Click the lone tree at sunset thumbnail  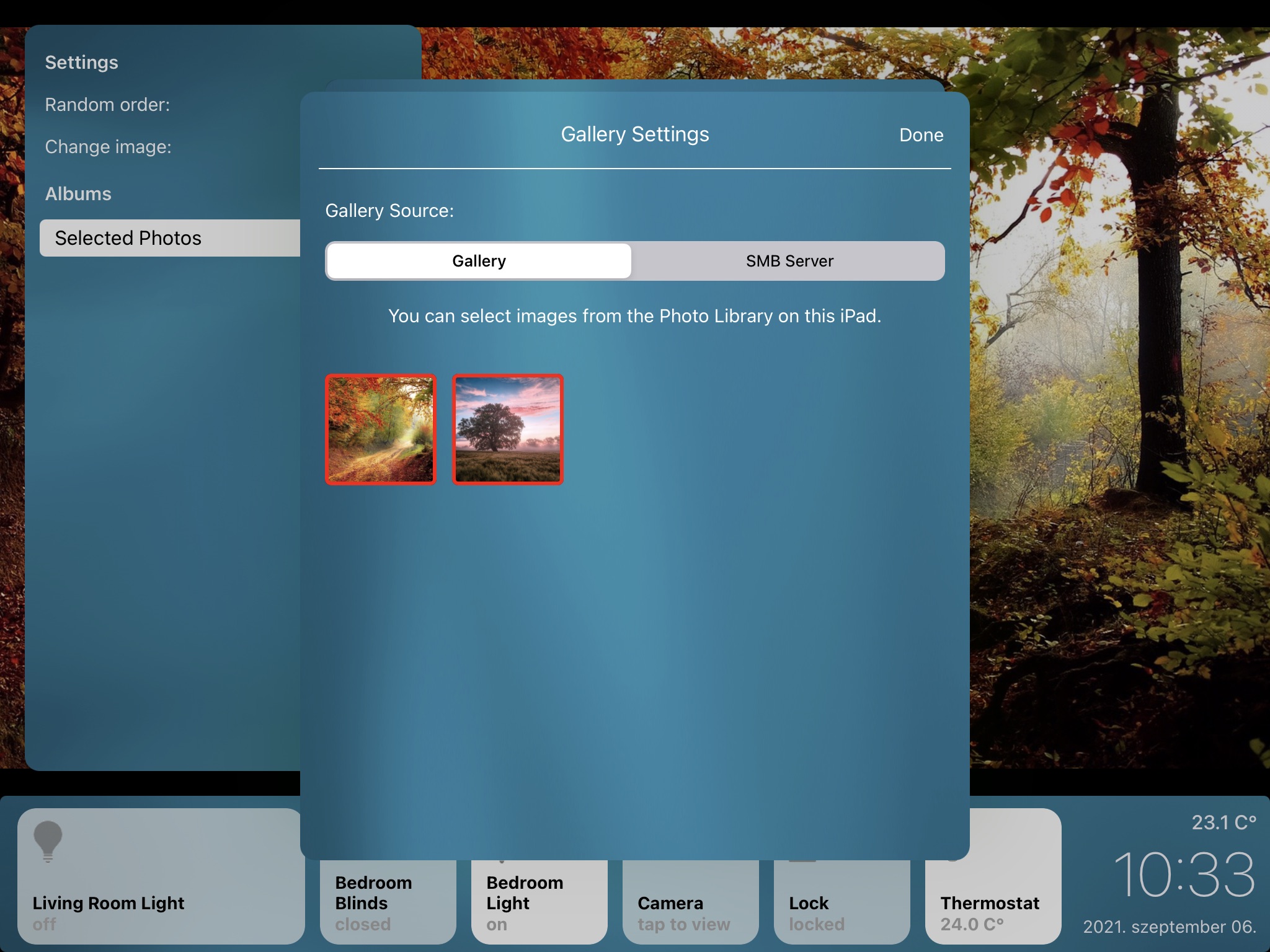[508, 429]
